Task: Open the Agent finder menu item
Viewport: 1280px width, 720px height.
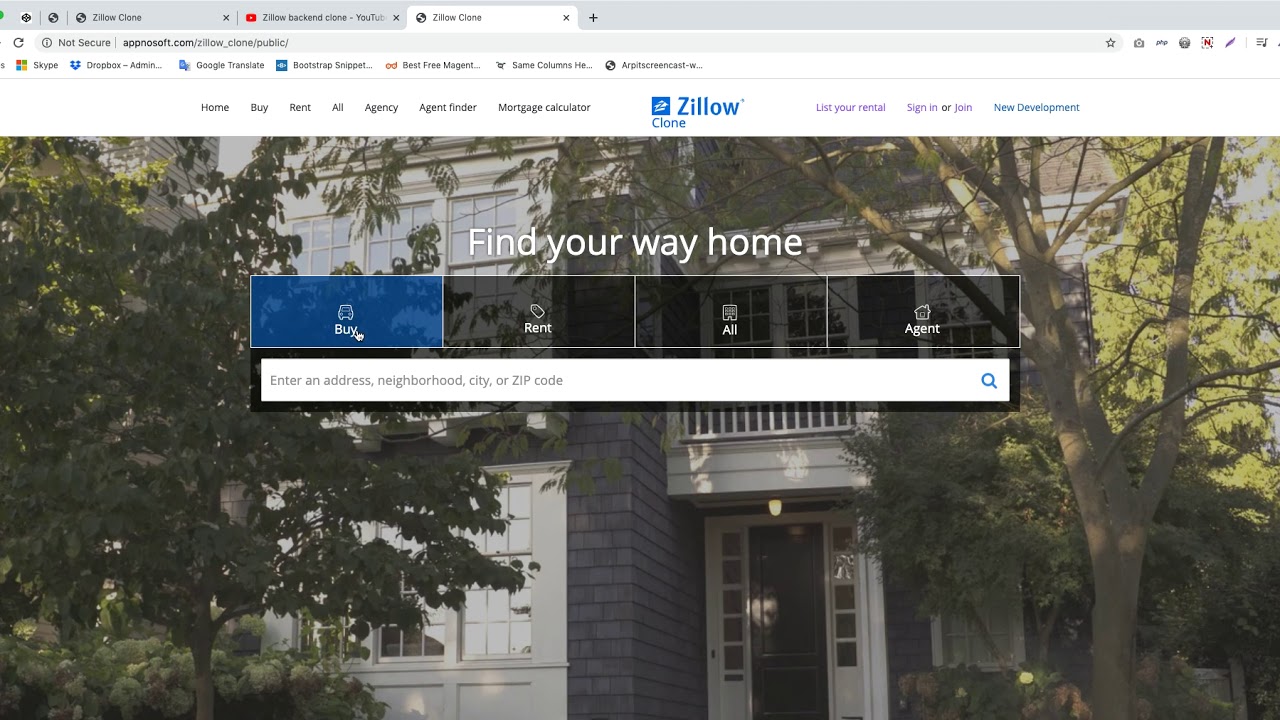Action: tap(448, 107)
